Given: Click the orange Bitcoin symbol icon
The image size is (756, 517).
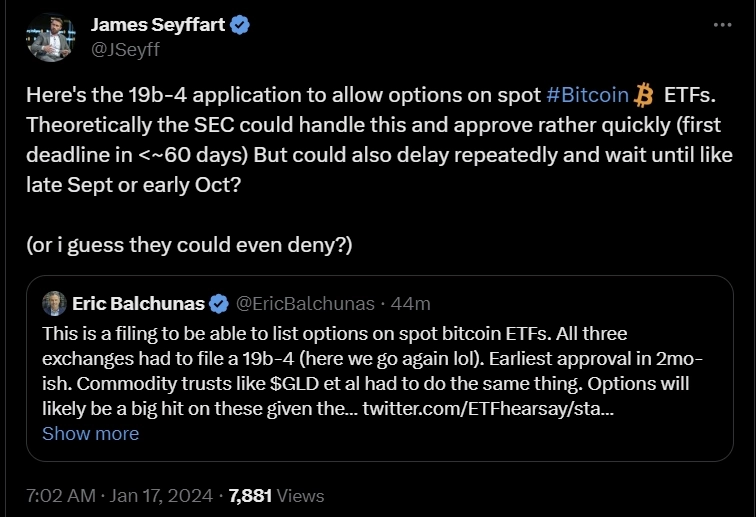Looking at the screenshot, I should (x=644, y=95).
